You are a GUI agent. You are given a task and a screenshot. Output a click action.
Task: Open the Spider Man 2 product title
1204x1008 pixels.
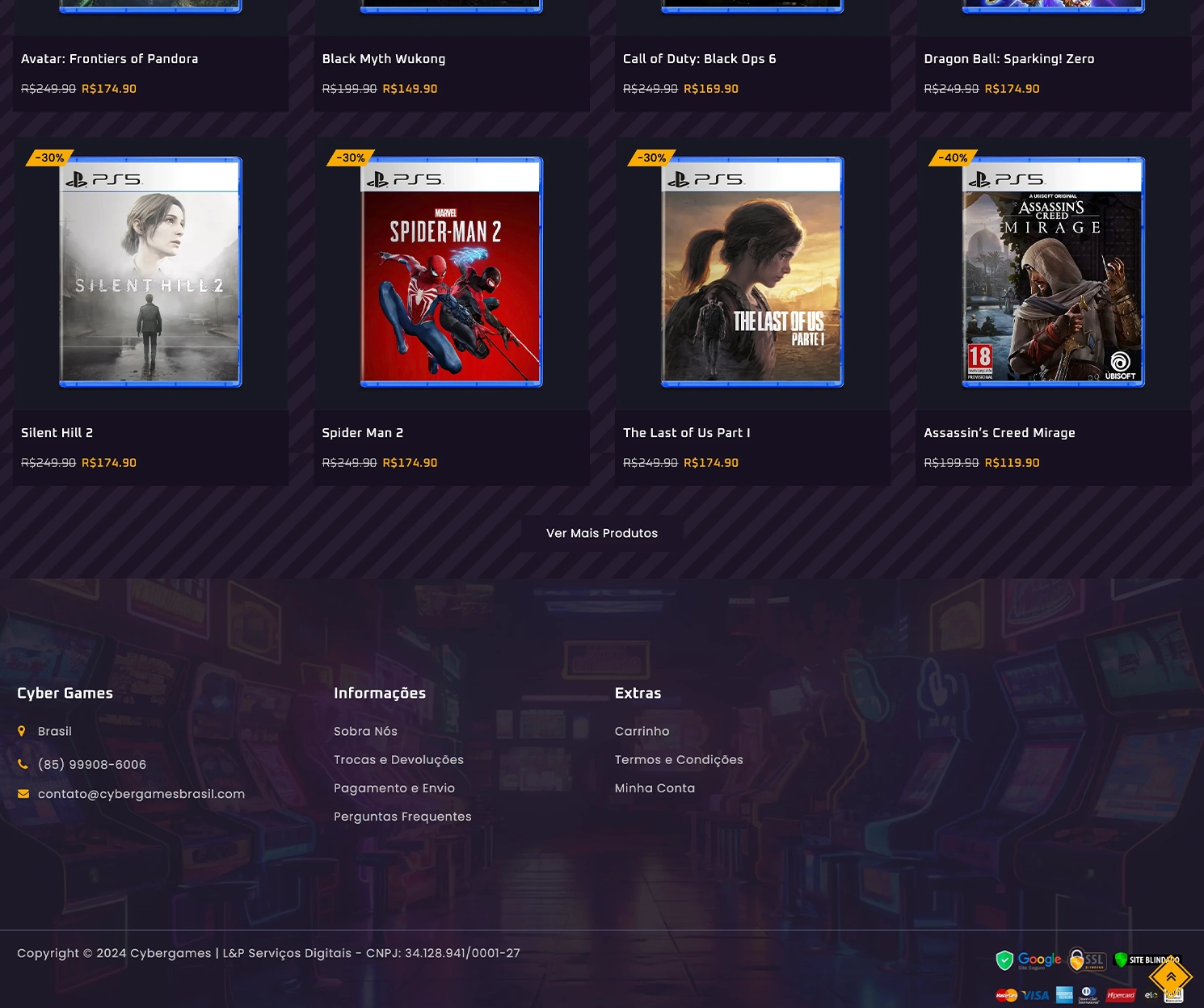click(x=363, y=433)
